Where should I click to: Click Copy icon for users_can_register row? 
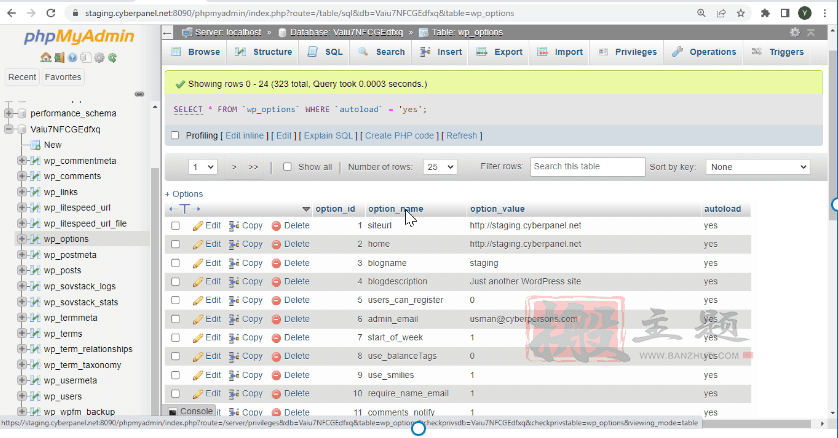click(234, 300)
